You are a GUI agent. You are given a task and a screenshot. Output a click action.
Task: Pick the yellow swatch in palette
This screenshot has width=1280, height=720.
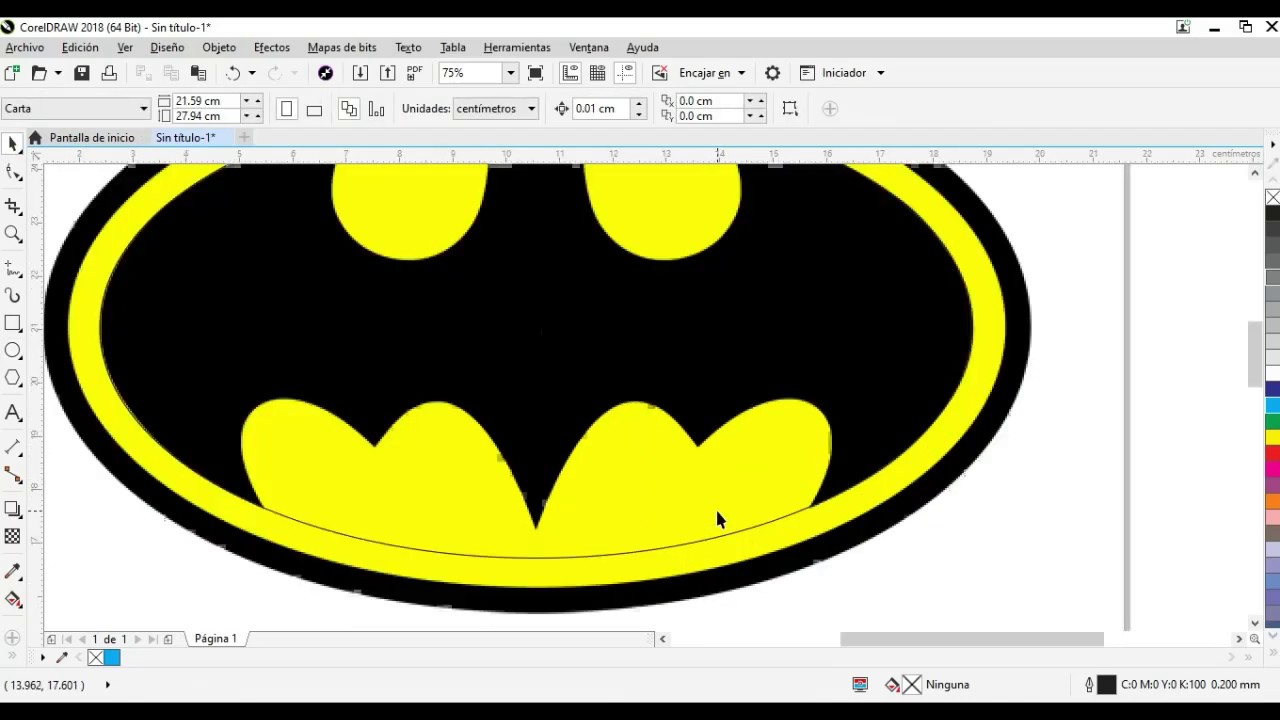(x=1273, y=437)
